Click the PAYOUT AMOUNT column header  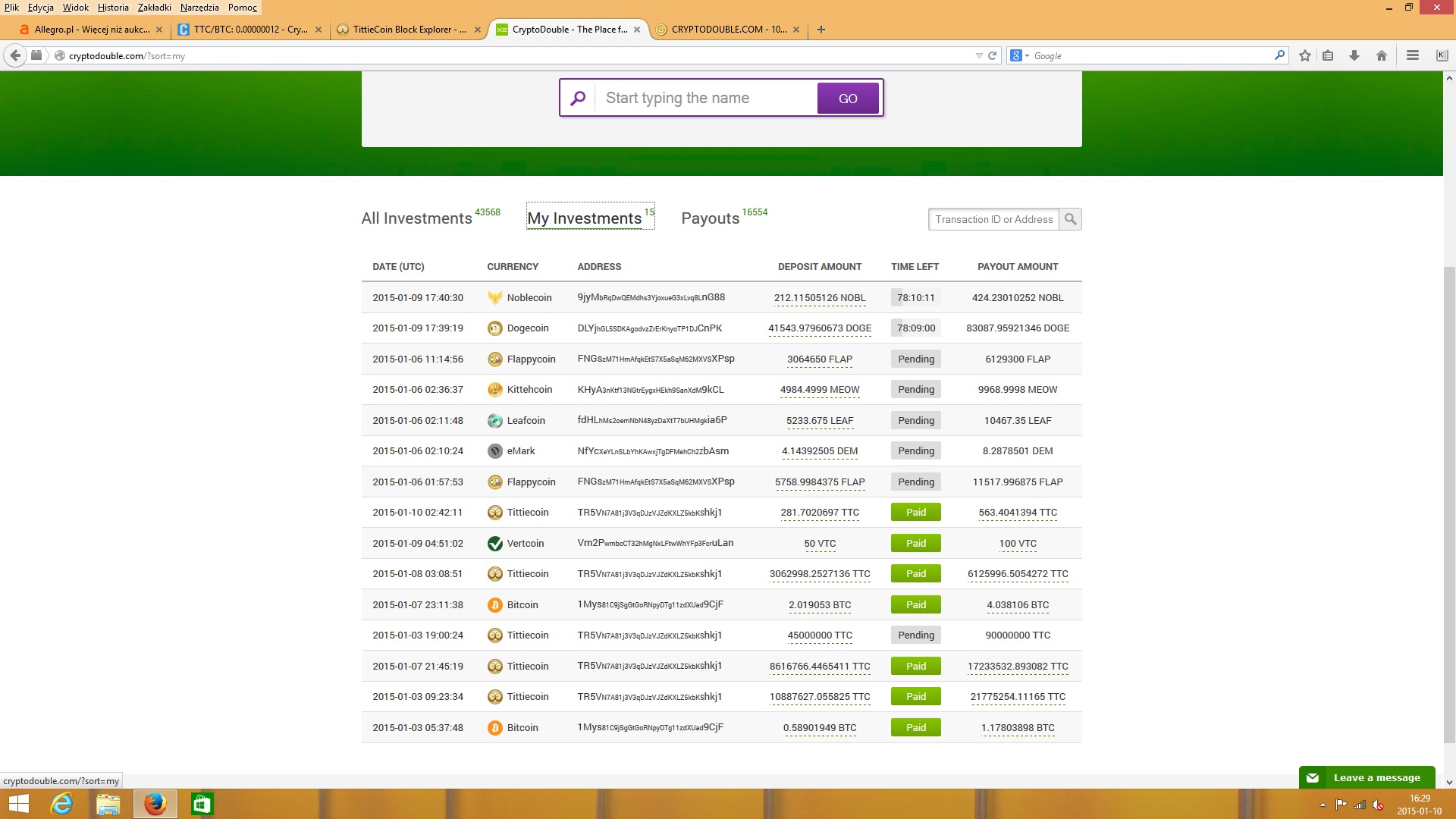point(1018,267)
